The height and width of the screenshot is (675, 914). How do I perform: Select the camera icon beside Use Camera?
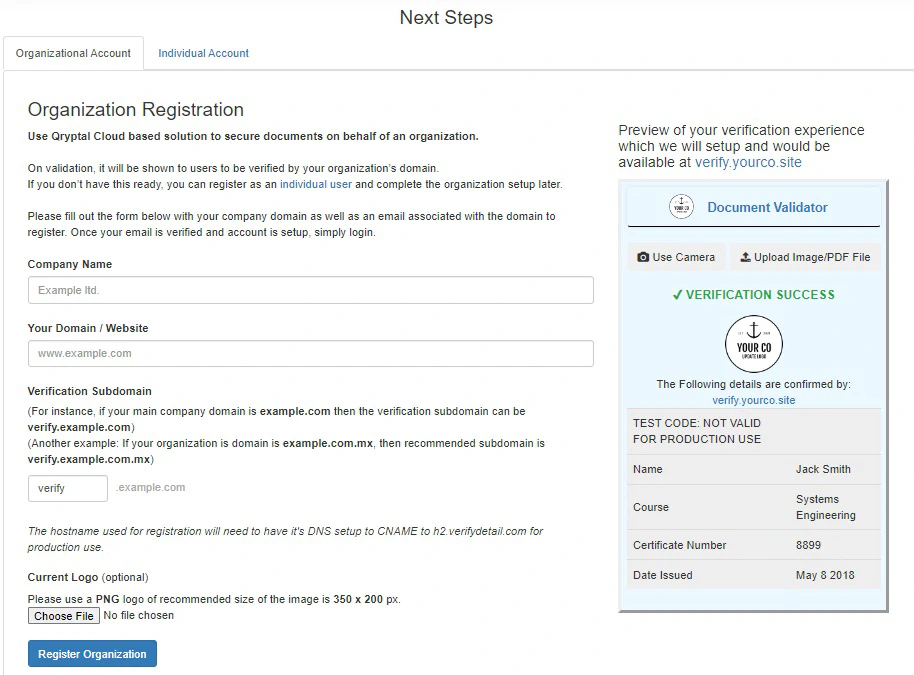click(641, 257)
